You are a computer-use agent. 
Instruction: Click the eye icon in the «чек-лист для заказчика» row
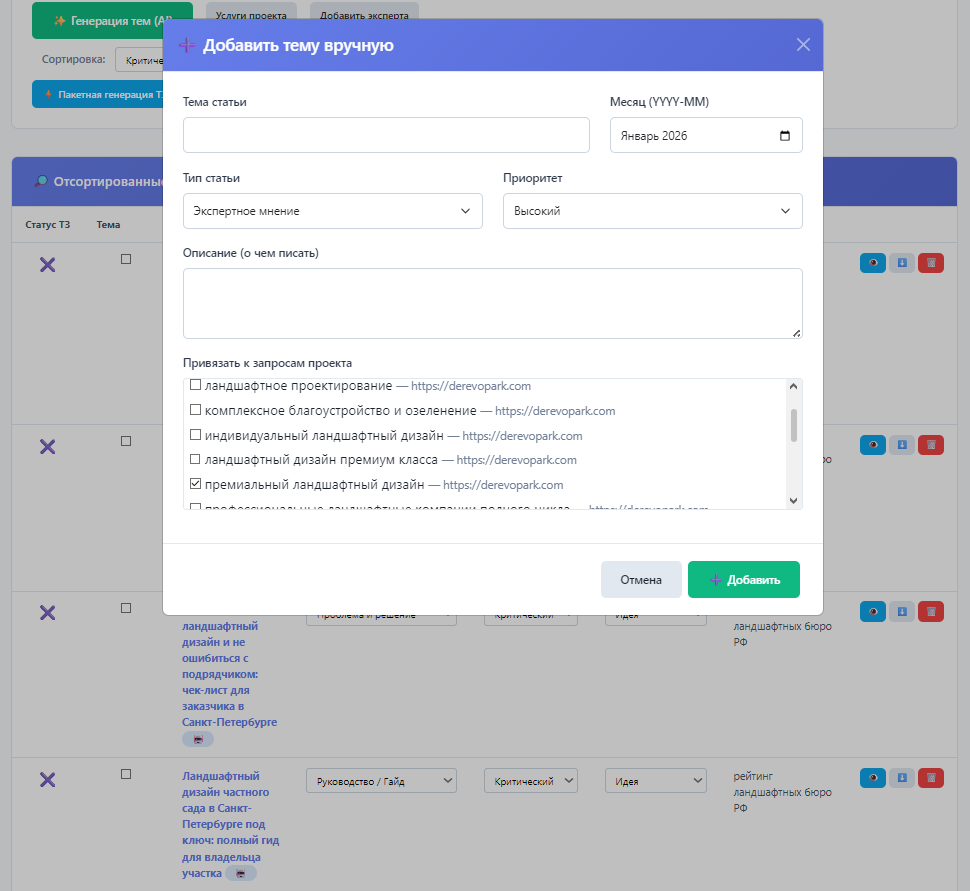click(873, 611)
